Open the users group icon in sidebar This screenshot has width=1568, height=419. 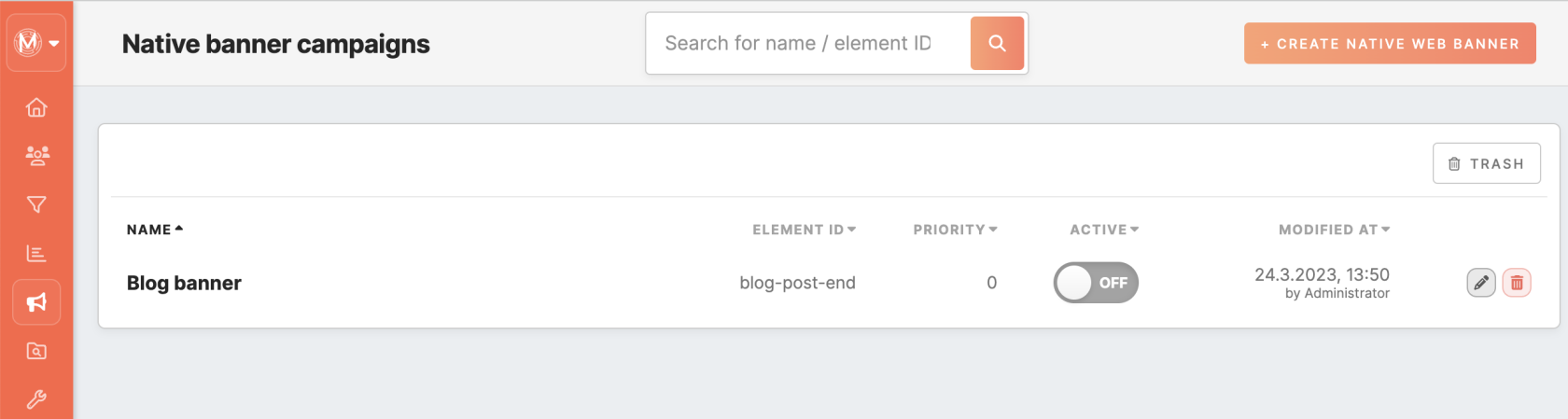click(36, 156)
